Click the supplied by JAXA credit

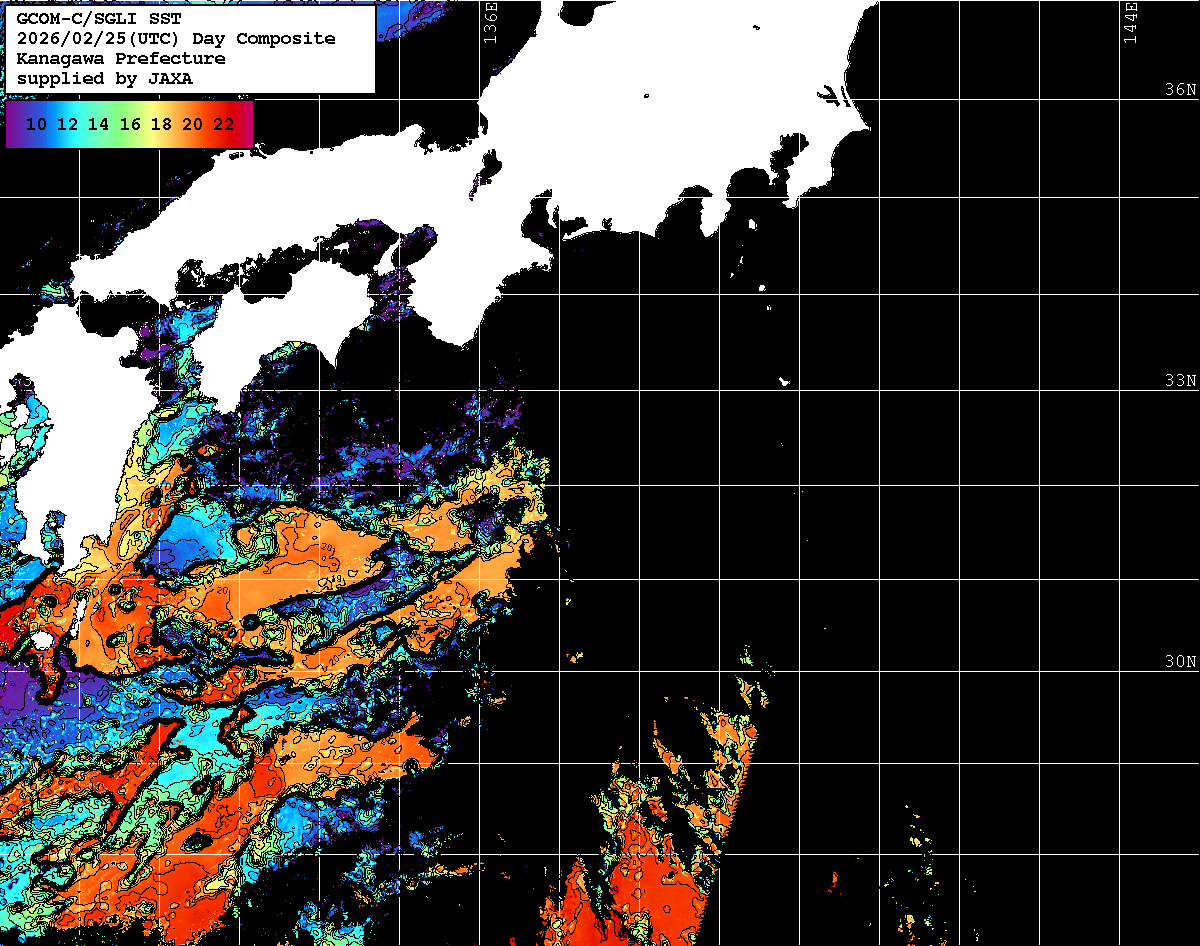pyautogui.click(x=104, y=79)
